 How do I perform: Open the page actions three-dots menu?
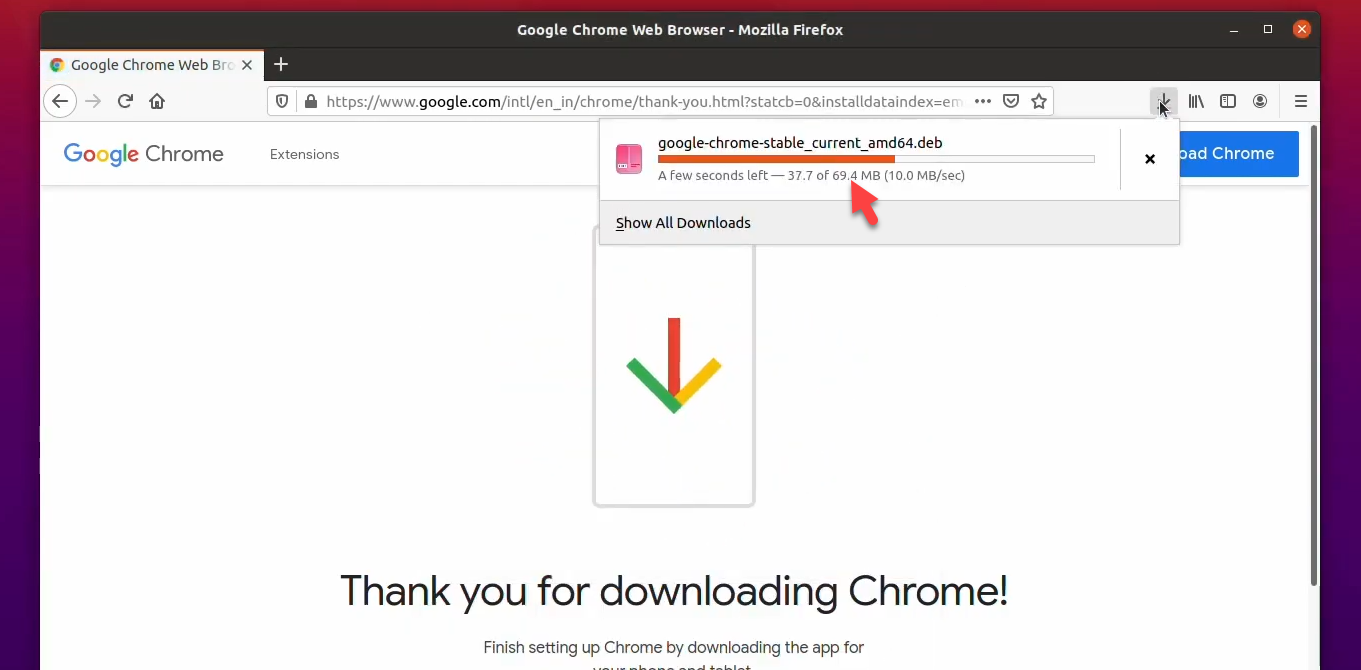pos(983,101)
